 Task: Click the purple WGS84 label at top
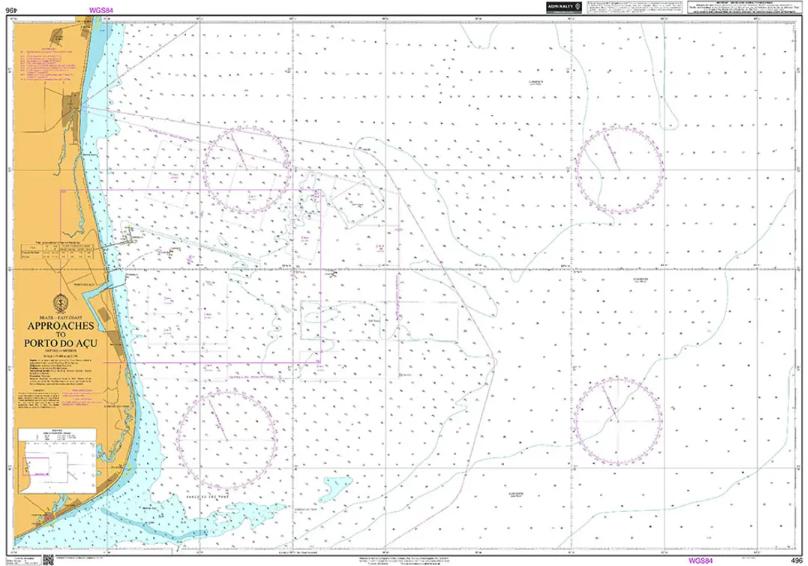coord(101,10)
